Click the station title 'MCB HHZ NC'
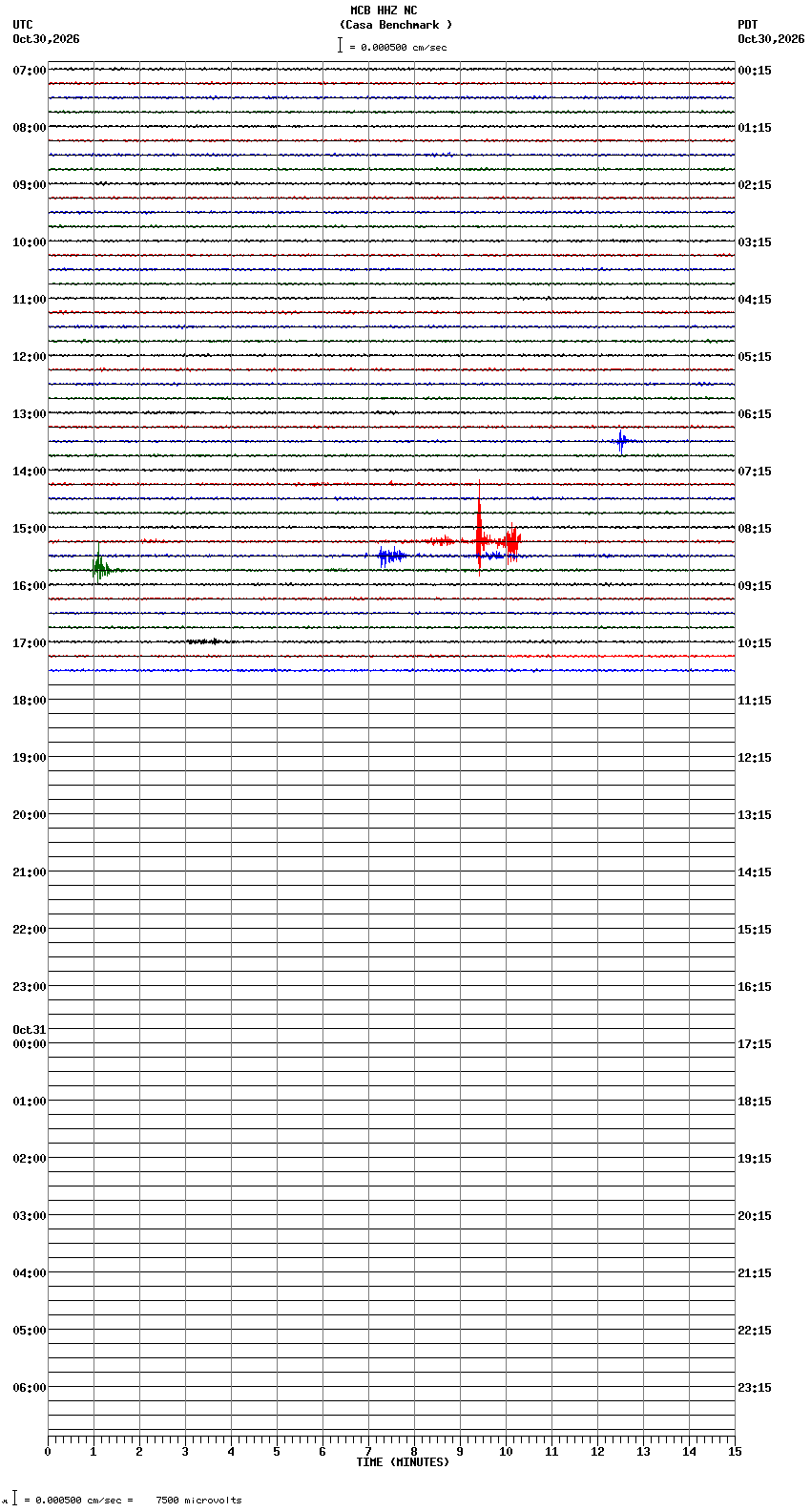The image size is (811, 1512). (x=384, y=10)
